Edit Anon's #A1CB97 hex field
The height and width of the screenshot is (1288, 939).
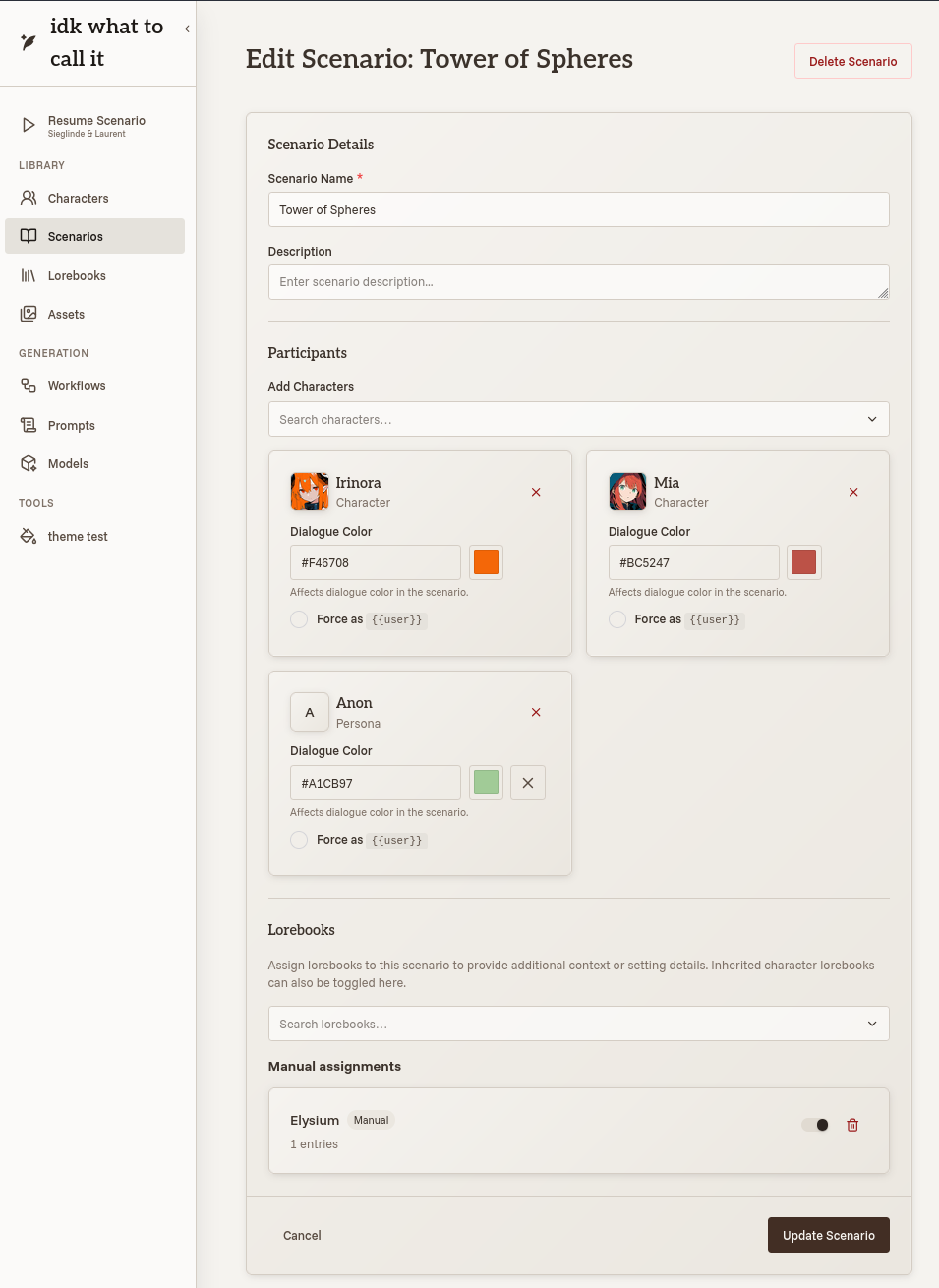pos(376,783)
